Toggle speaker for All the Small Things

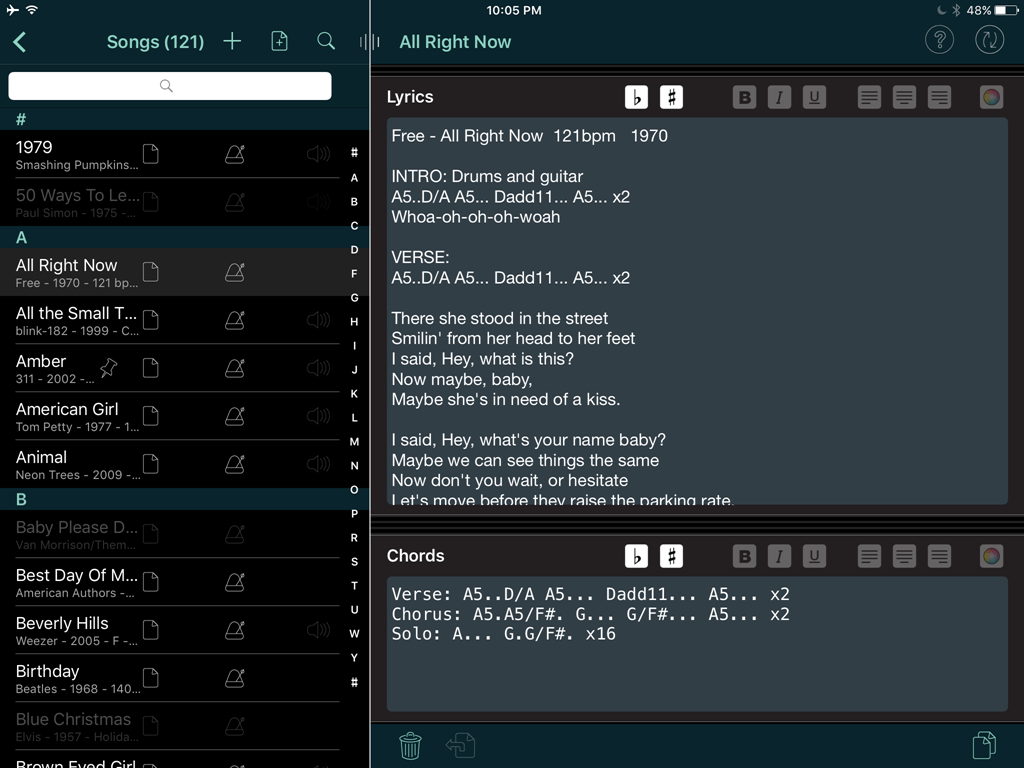coord(319,320)
